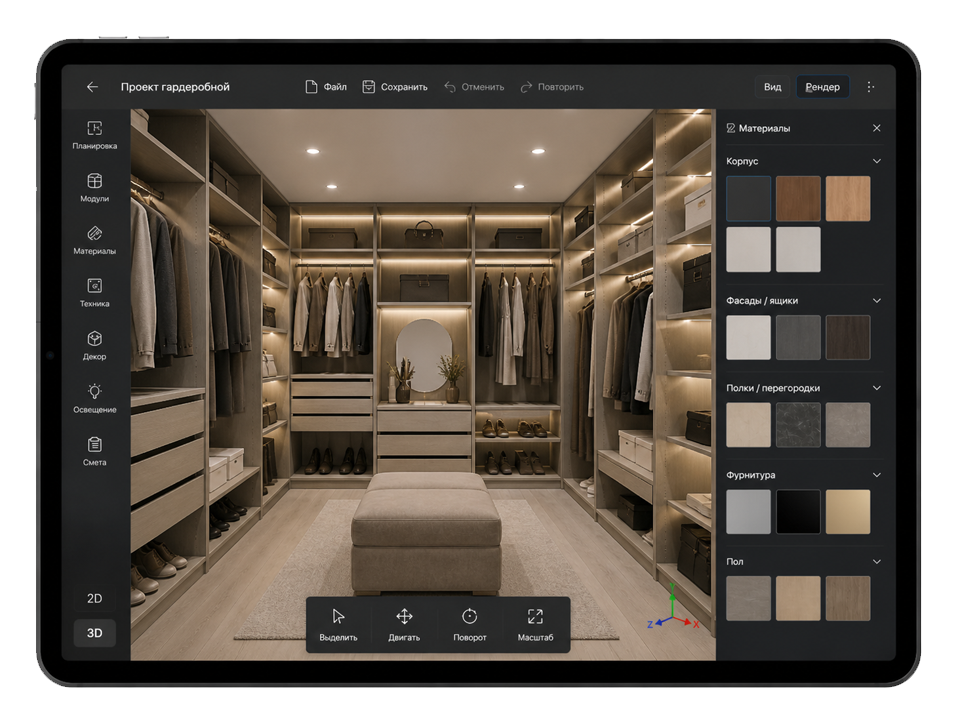This screenshot has height=720, width=960.
Task: Open the Освещение lighting settings
Action: point(94,398)
